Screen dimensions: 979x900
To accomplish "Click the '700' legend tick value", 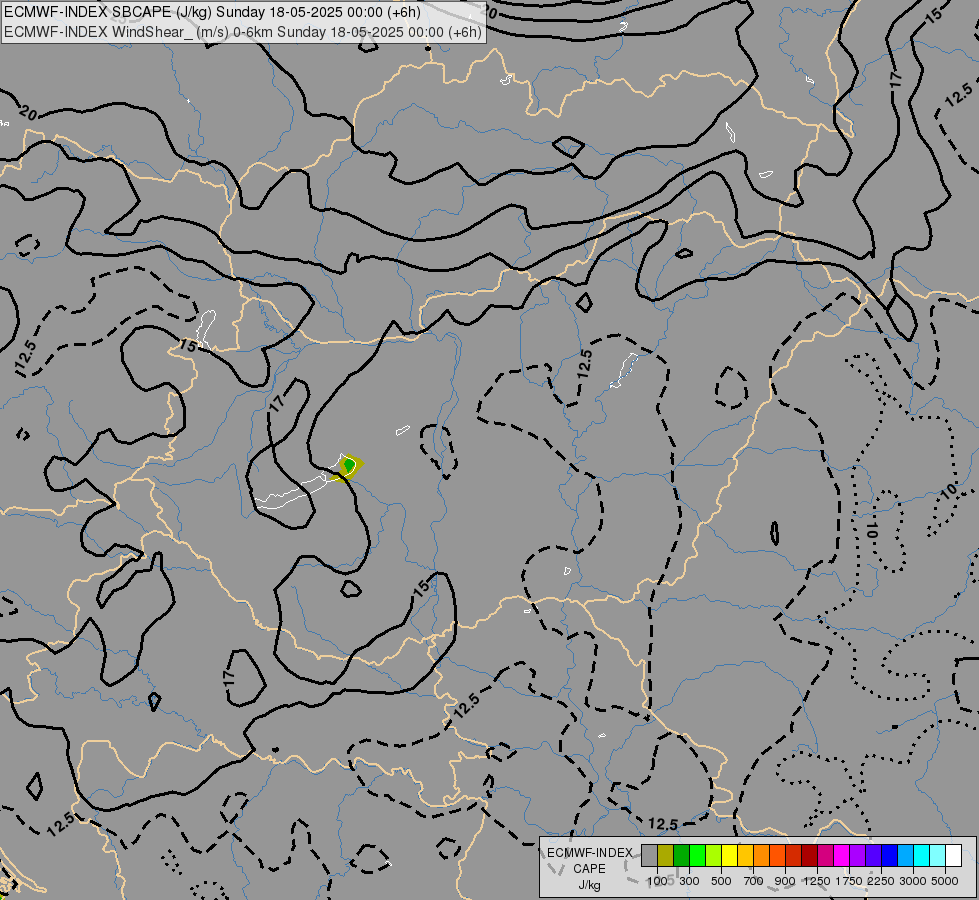I will tap(753, 881).
